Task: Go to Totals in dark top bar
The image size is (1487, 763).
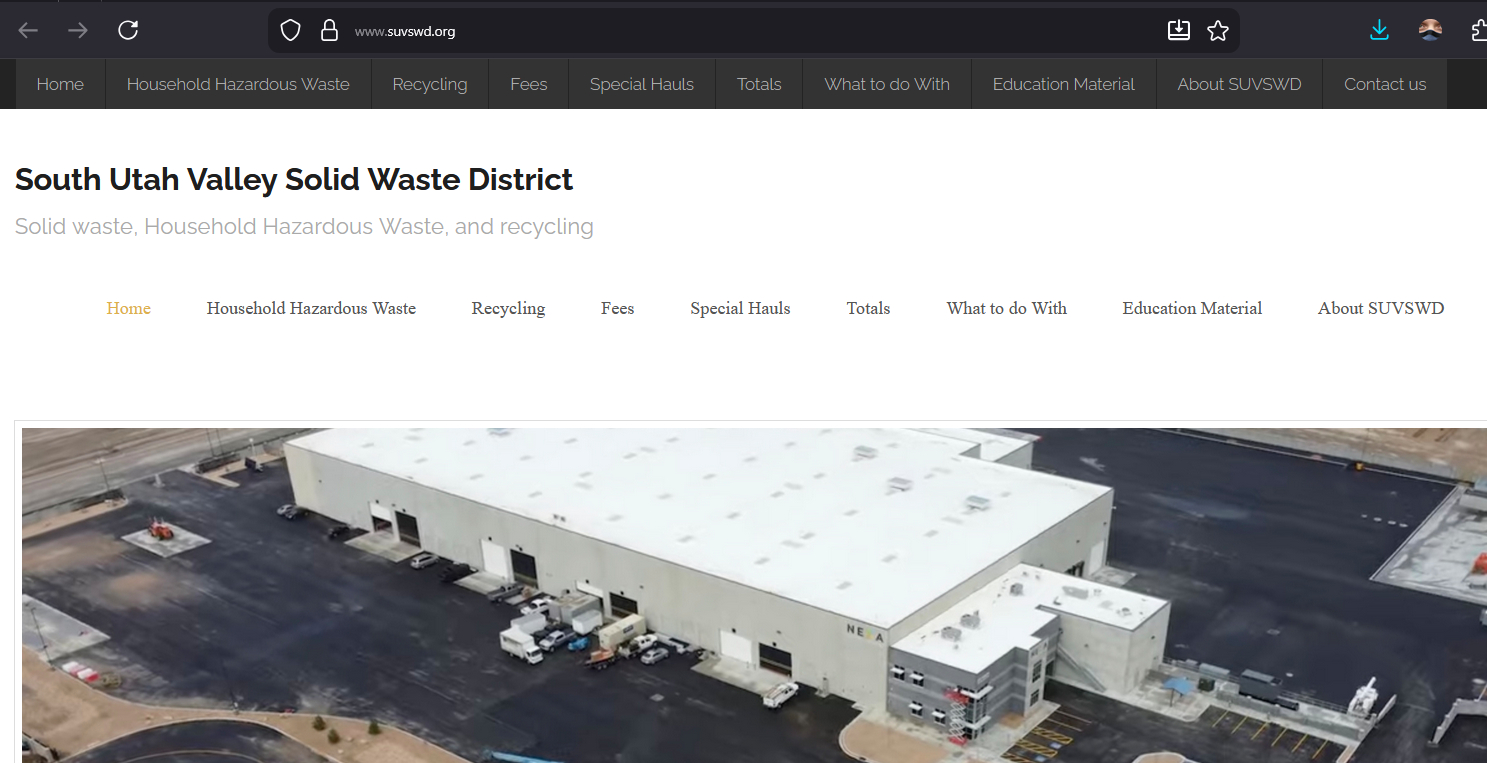Action: tap(758, 84)
